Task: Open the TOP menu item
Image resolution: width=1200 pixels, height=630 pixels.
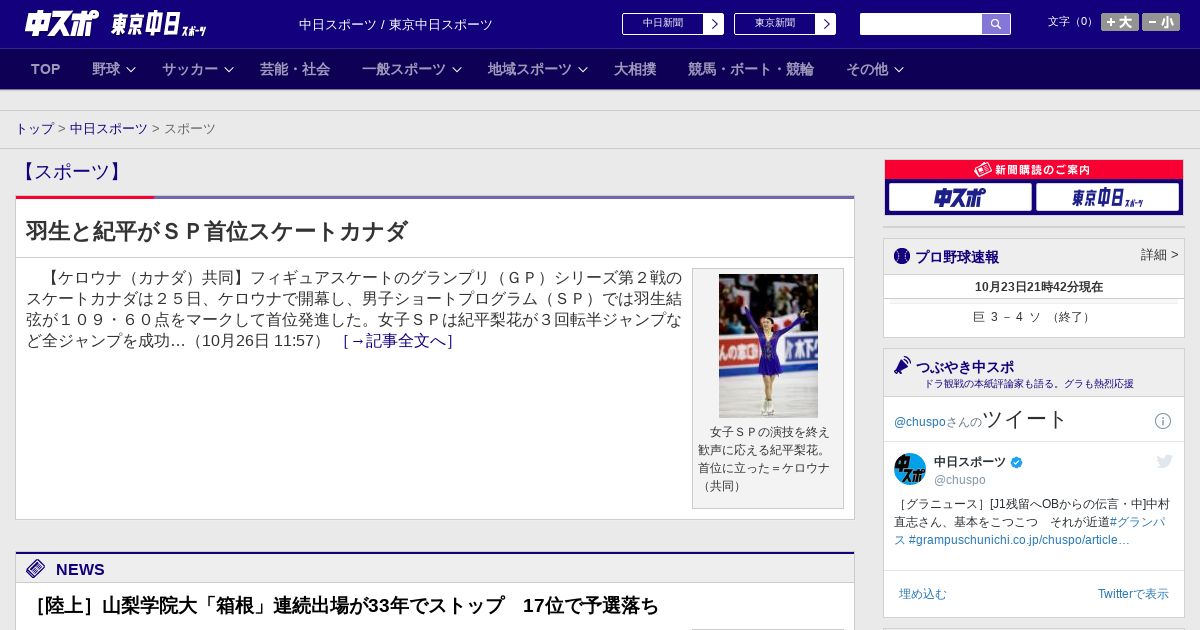Action: point(46,69)
